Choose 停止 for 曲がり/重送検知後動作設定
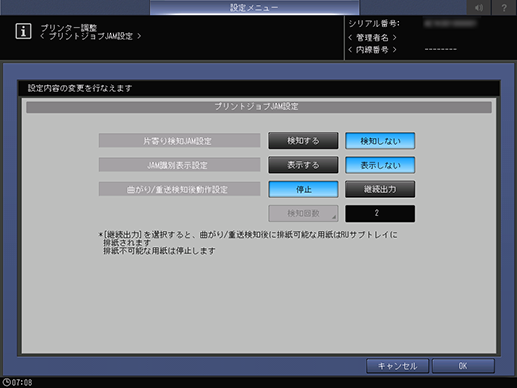The image size is (517, 388). tap(303, 189)
